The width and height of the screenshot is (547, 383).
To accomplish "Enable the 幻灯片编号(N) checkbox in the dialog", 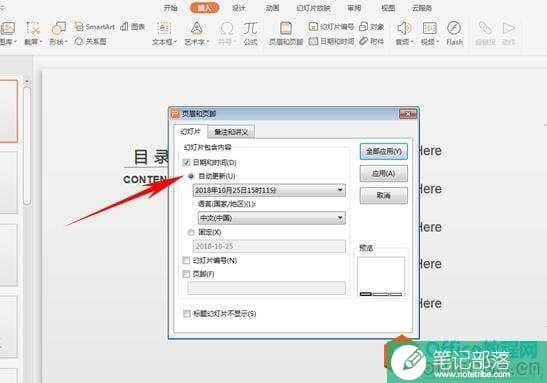I will [x=186, y=260].
